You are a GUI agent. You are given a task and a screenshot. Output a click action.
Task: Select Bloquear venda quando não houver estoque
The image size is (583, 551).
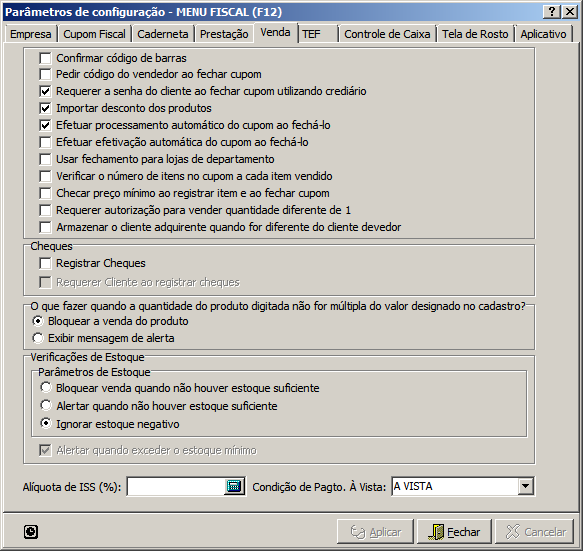tap(46, 387)
